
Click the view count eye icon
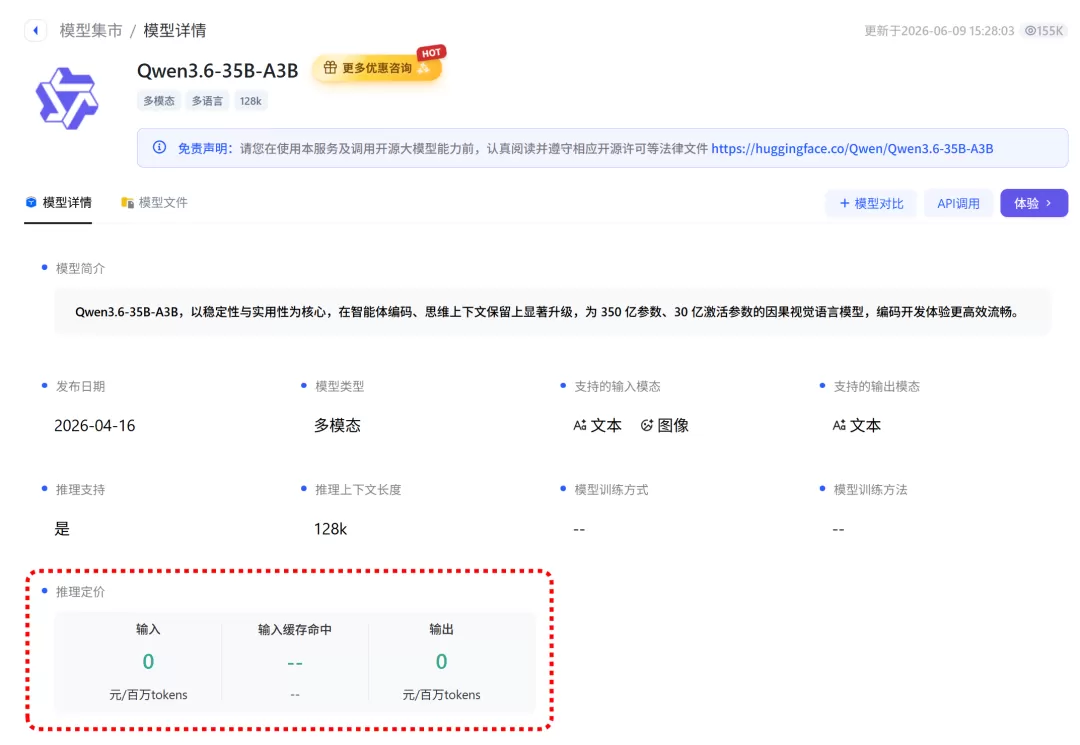click(1030, 30)
